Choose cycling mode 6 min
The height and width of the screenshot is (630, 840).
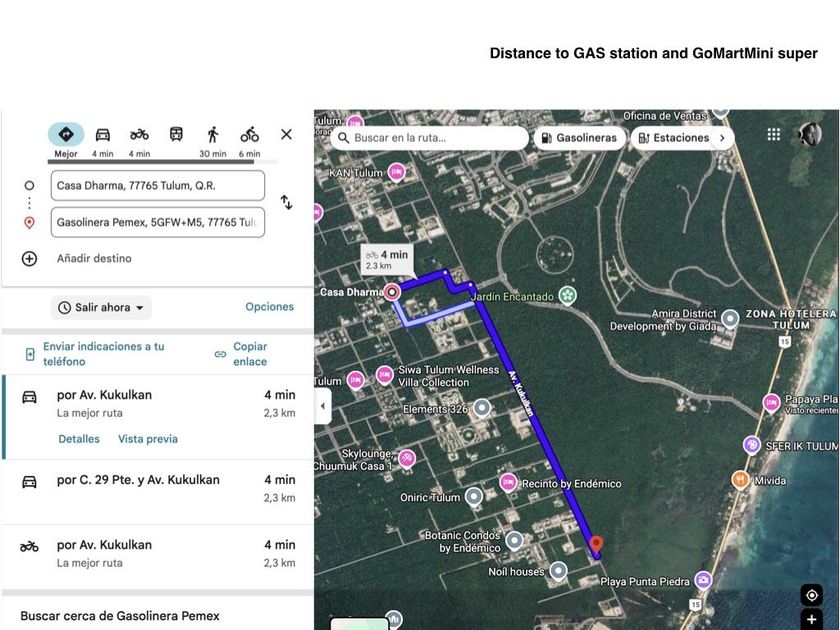pos(249,140)
